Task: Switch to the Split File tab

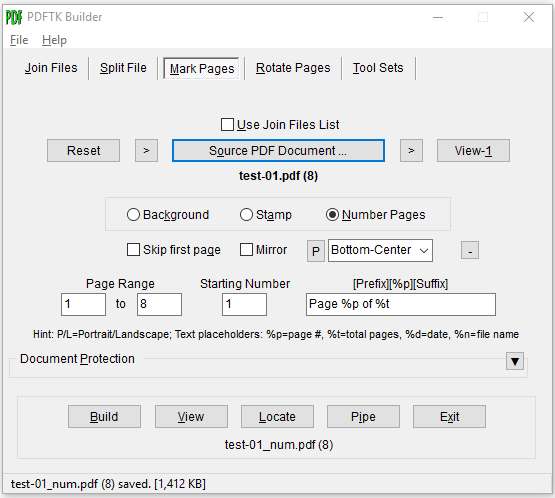Action: [x=123, y=68]
